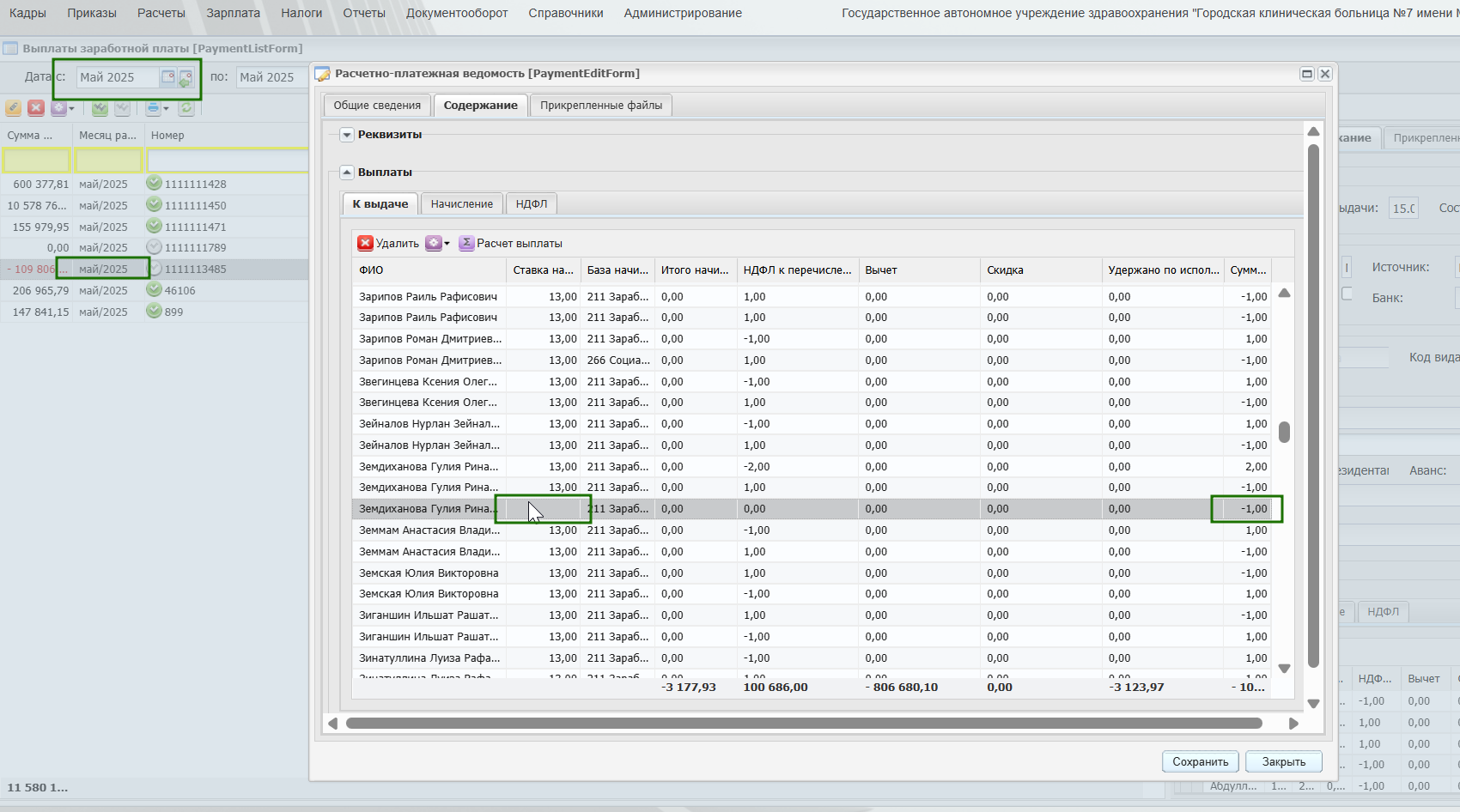Toggle the checkbox left of Банк in background form

(1347, 294)
